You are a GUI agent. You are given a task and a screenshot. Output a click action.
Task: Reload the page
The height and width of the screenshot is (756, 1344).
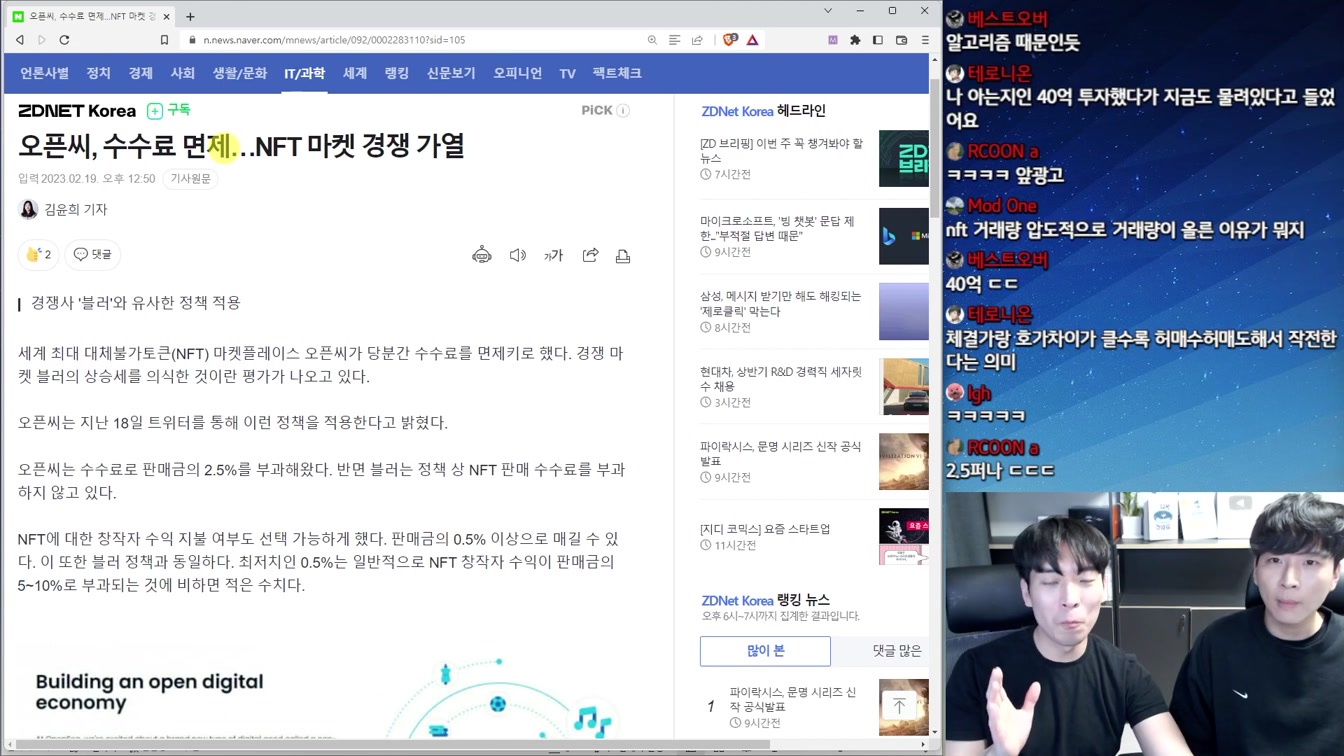point(64,40)
